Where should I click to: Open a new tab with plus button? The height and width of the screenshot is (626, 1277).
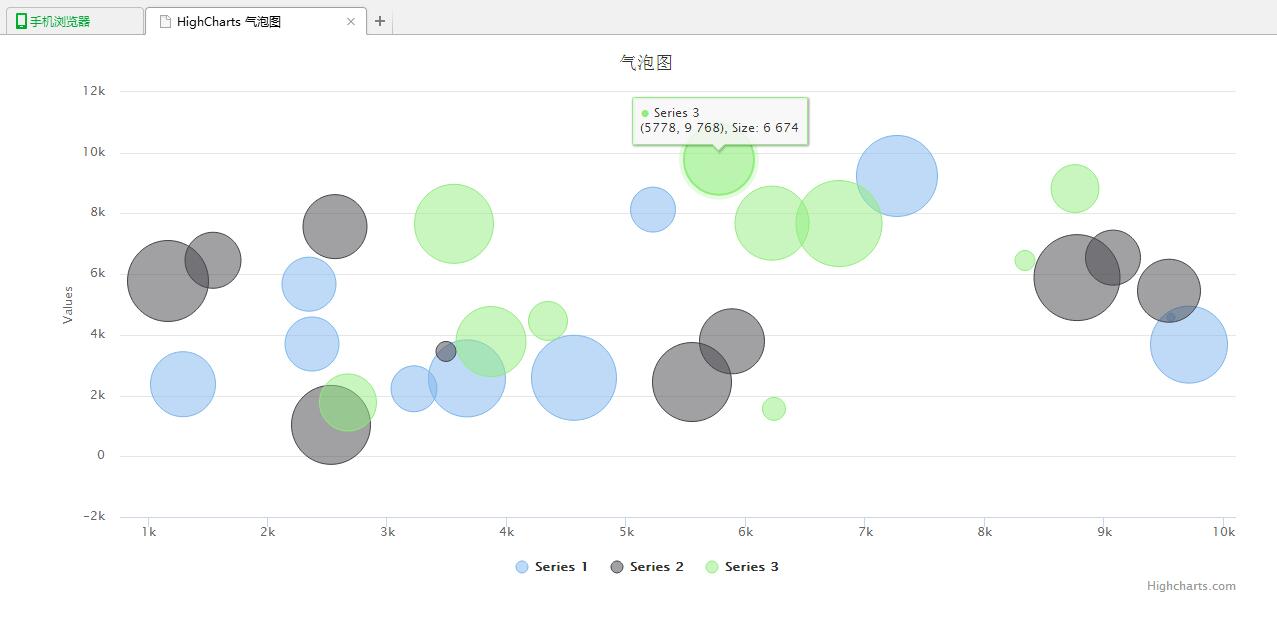coord(380,21)
